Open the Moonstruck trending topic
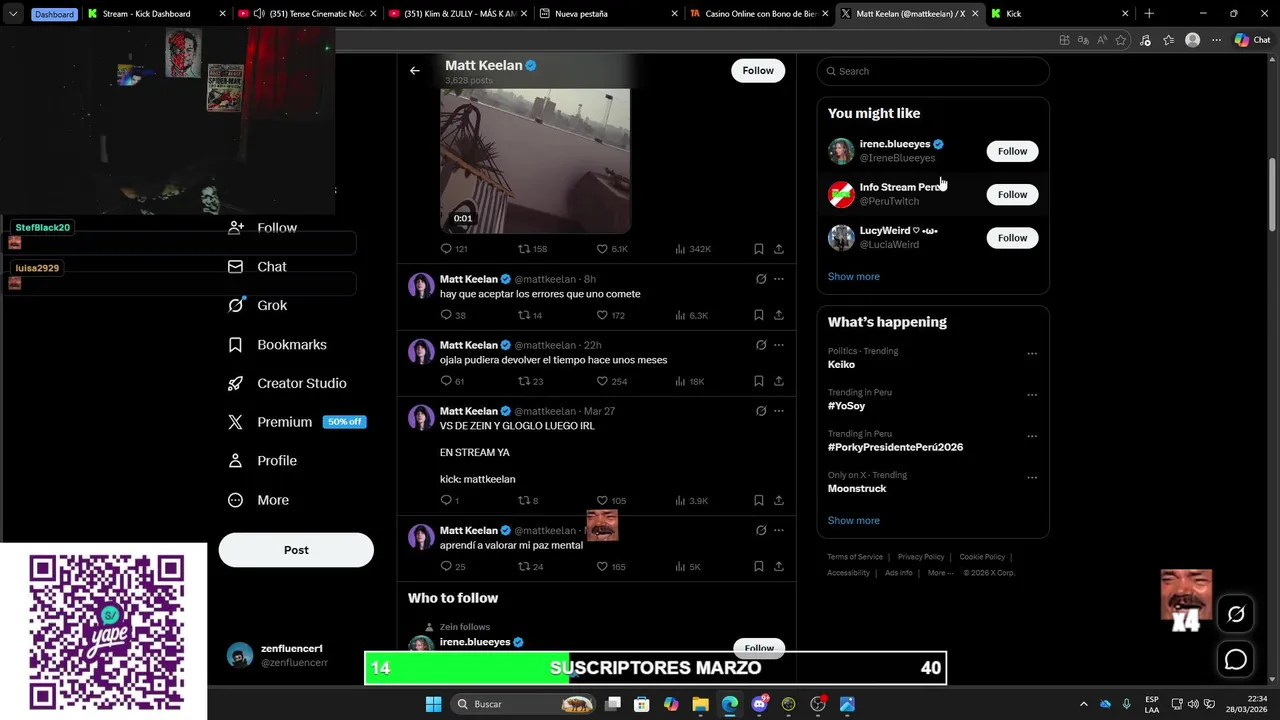The image size is (1280, 720). click(857, 488)
